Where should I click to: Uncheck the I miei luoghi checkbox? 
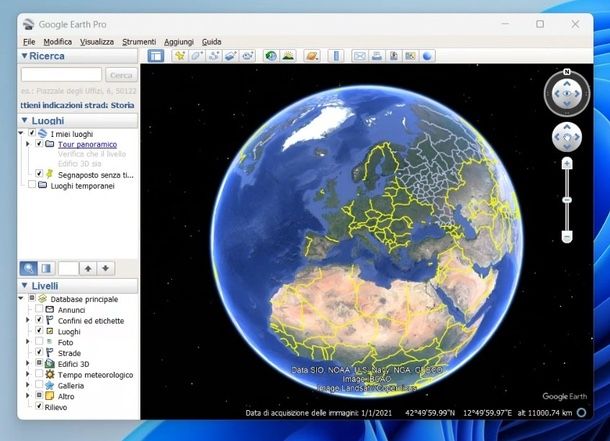click(32, 133)
